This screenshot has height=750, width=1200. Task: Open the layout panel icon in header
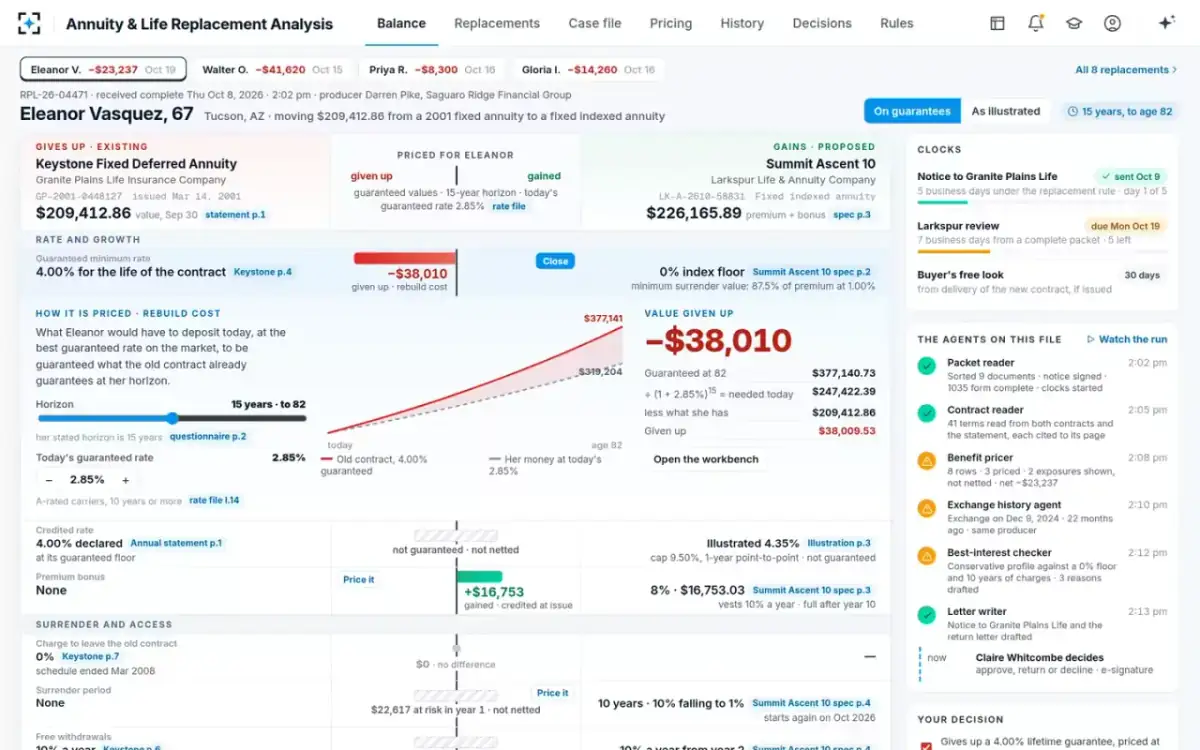(997, 23)
